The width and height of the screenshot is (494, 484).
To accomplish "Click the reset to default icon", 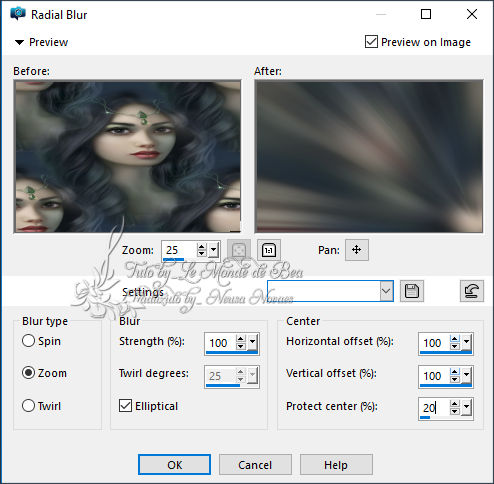I will (472, 291).
